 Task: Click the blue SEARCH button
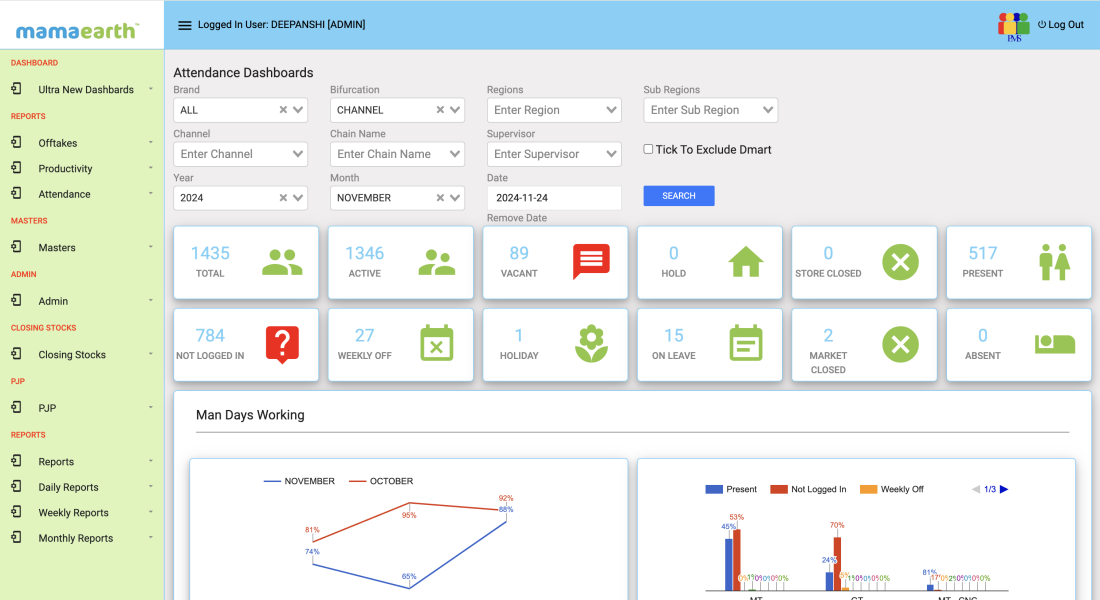click(x=679, y=196)
